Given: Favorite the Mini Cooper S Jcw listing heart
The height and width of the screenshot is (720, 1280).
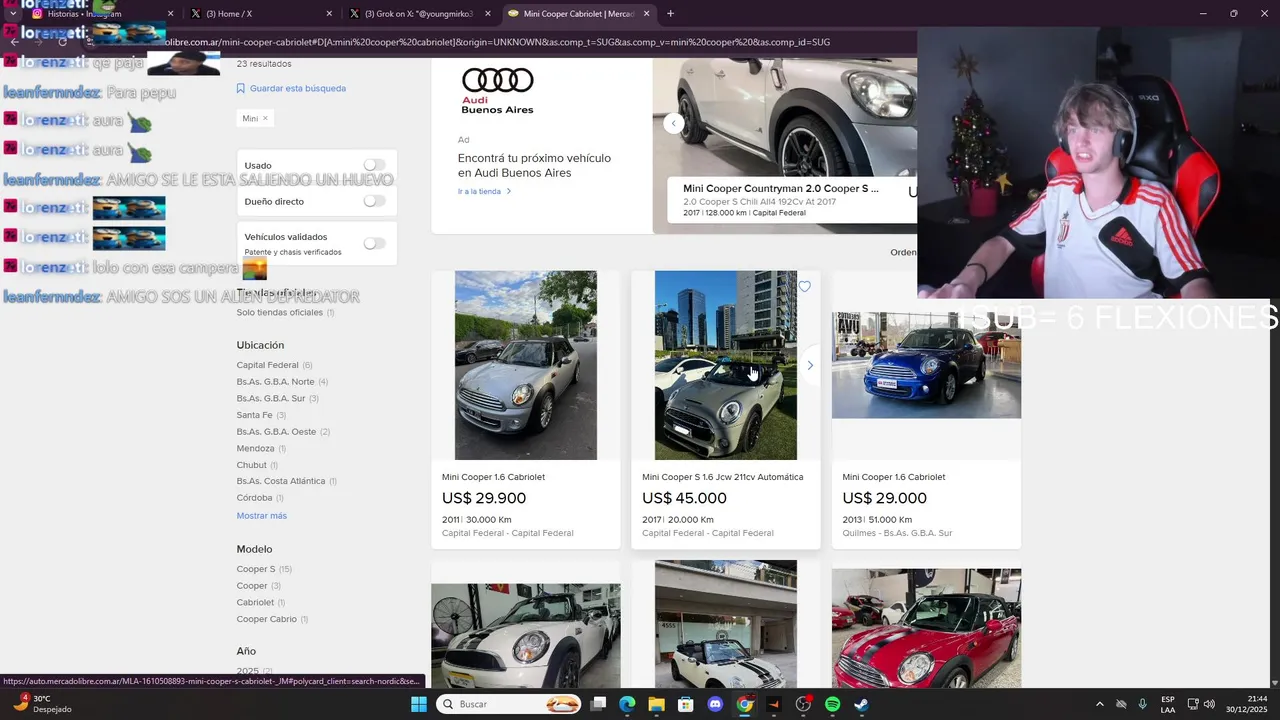Looking at the screenshot, I should (x=804, y=287).
